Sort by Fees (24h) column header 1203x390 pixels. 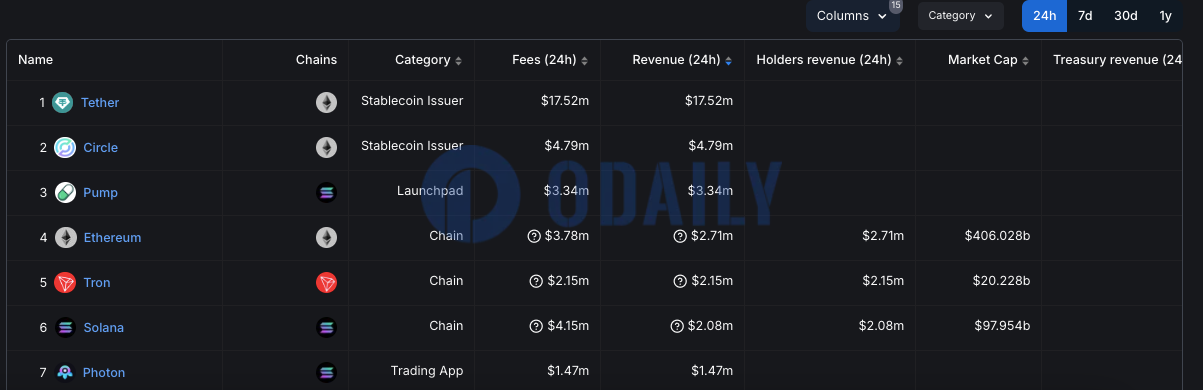(550, 60)
